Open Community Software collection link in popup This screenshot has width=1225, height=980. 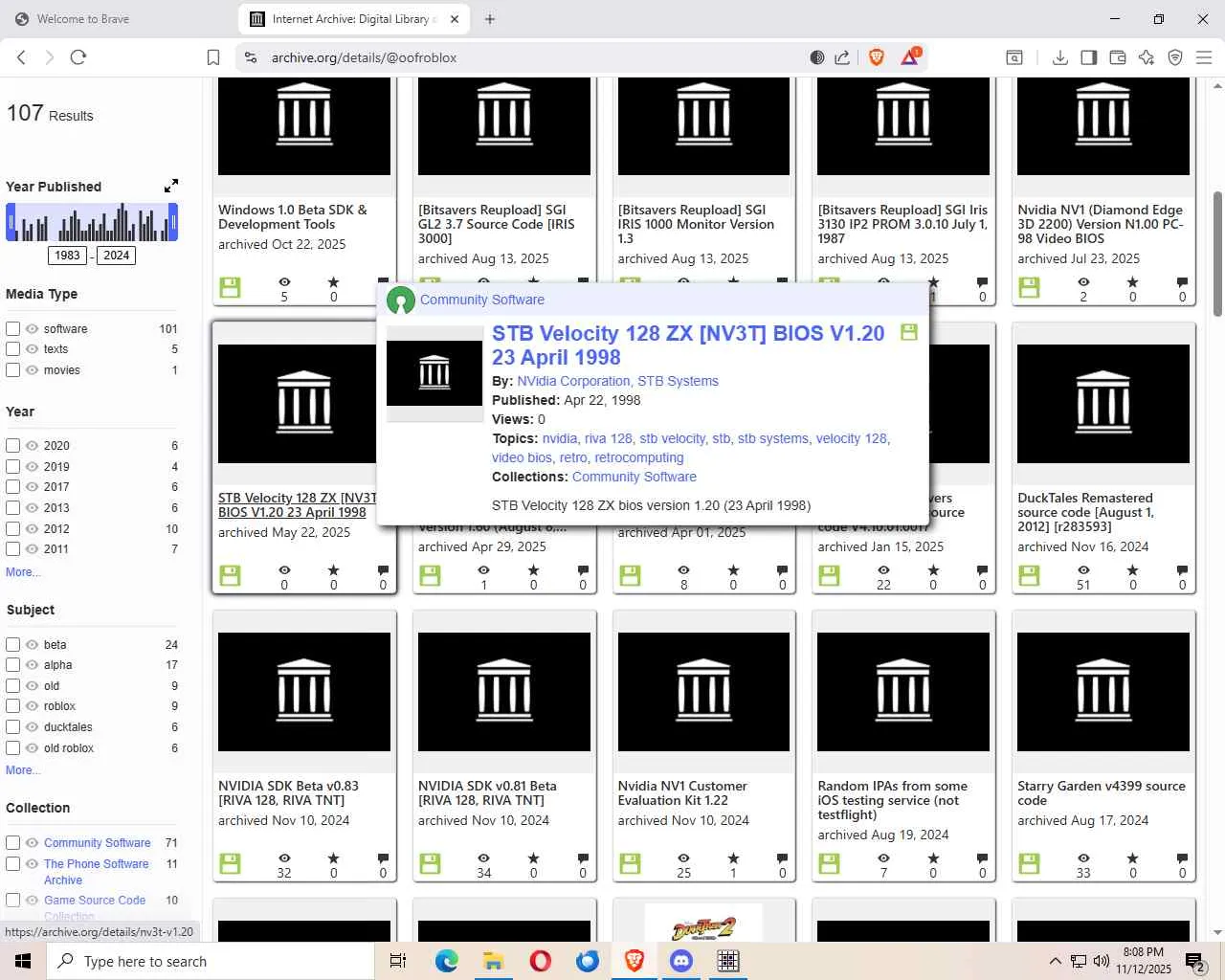[x=635, y=477]
